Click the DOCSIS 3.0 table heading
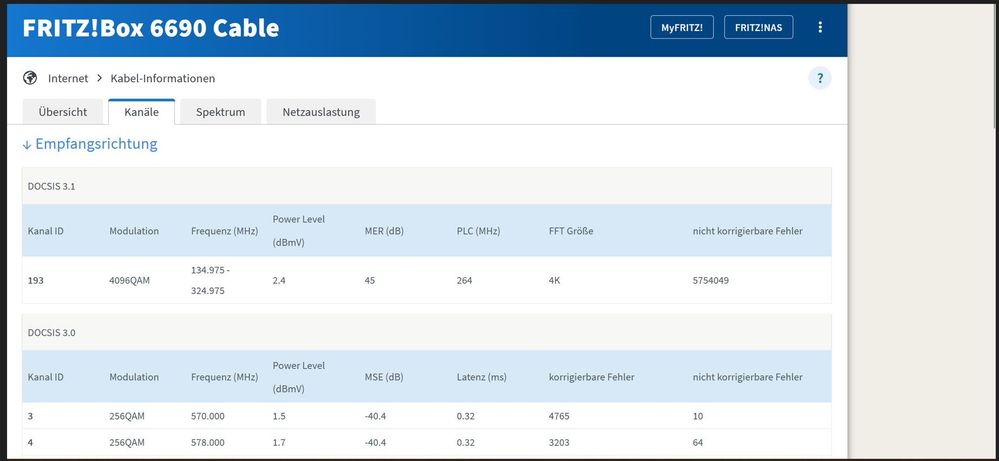This screenshot has height=461, width=999. point(52,332)
